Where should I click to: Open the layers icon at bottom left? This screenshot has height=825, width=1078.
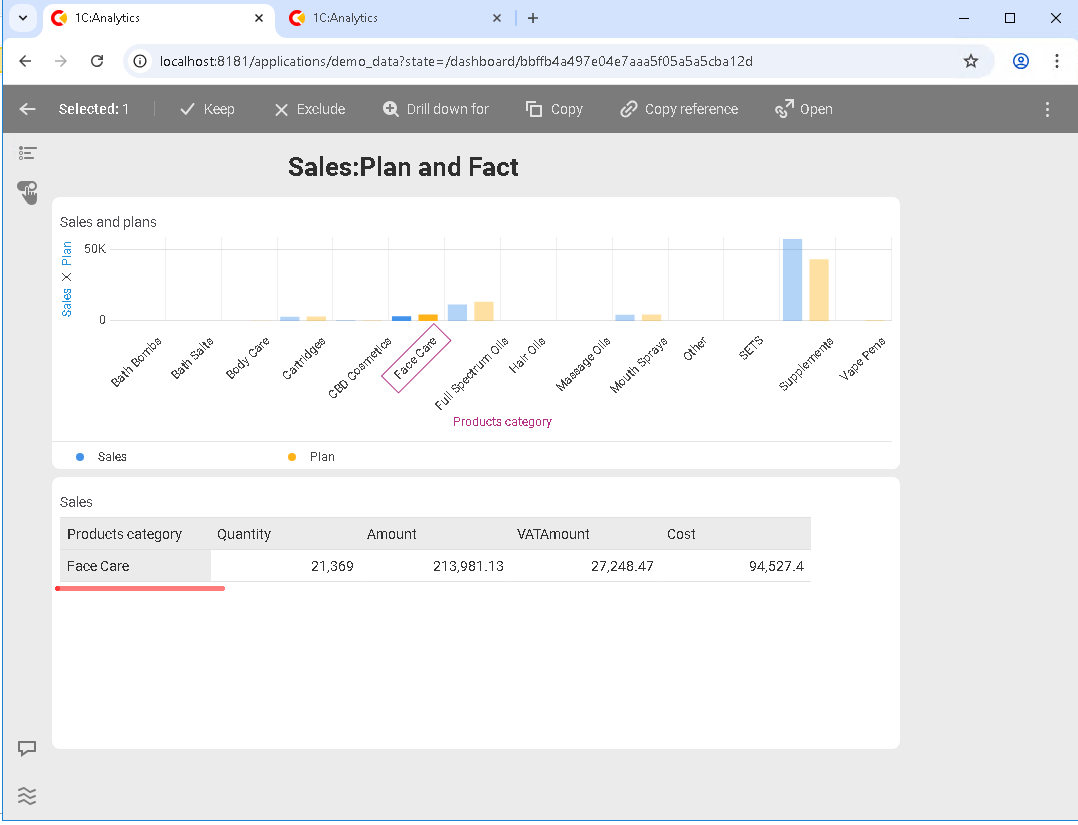tap(28, 795)
